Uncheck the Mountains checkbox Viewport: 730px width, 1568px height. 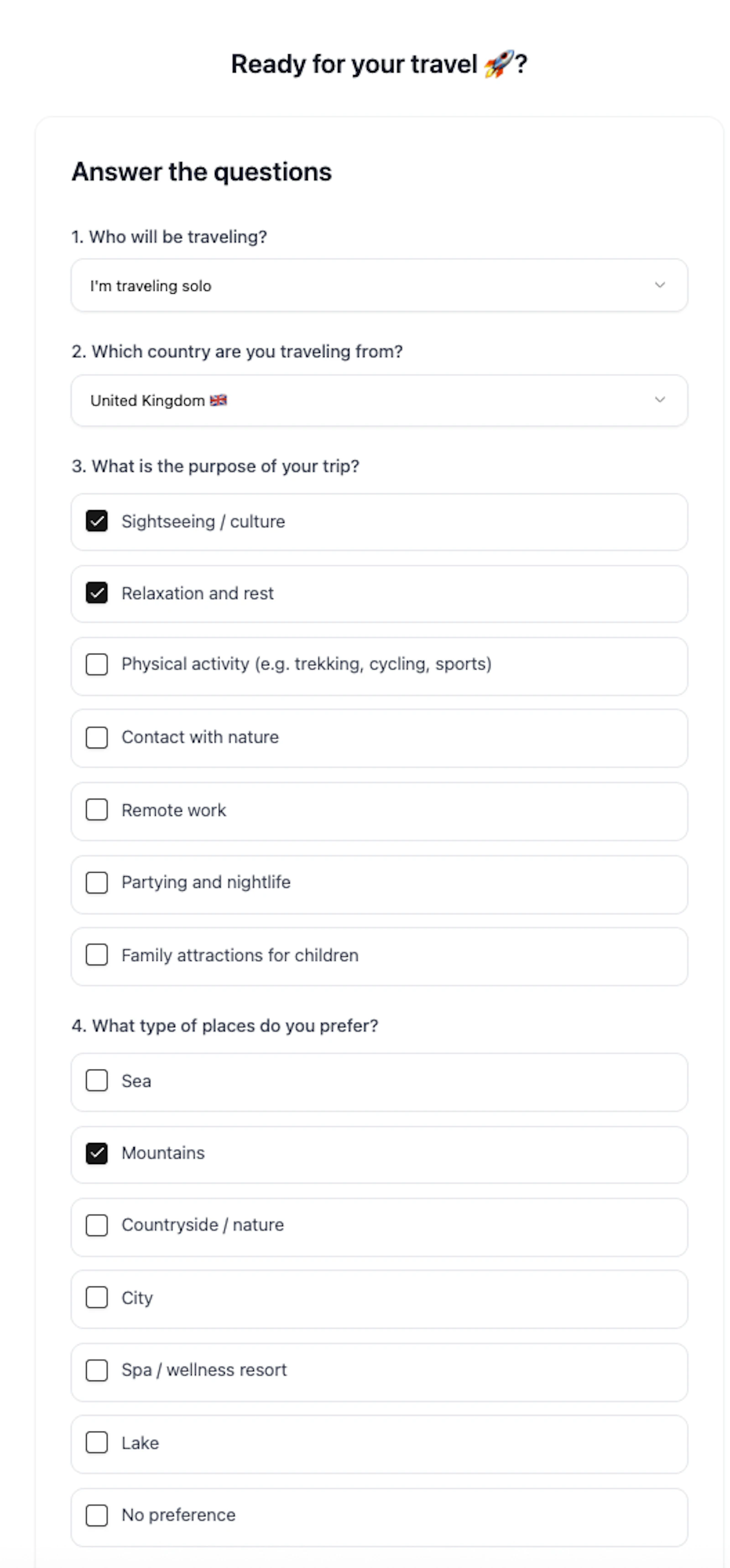(97, 1154)
